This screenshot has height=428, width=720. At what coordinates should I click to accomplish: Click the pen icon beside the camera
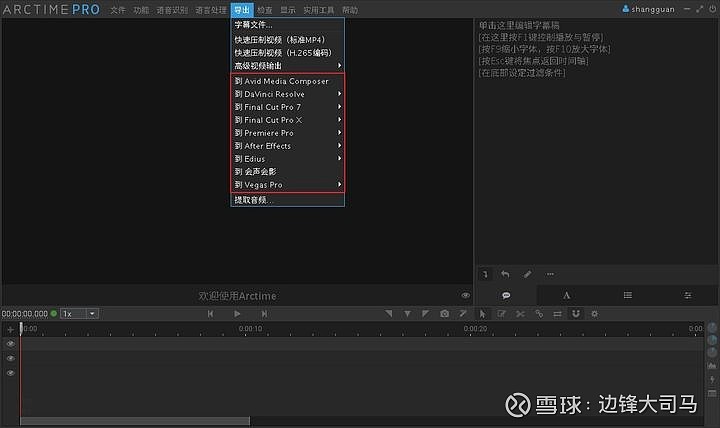(x=463, y=314)
